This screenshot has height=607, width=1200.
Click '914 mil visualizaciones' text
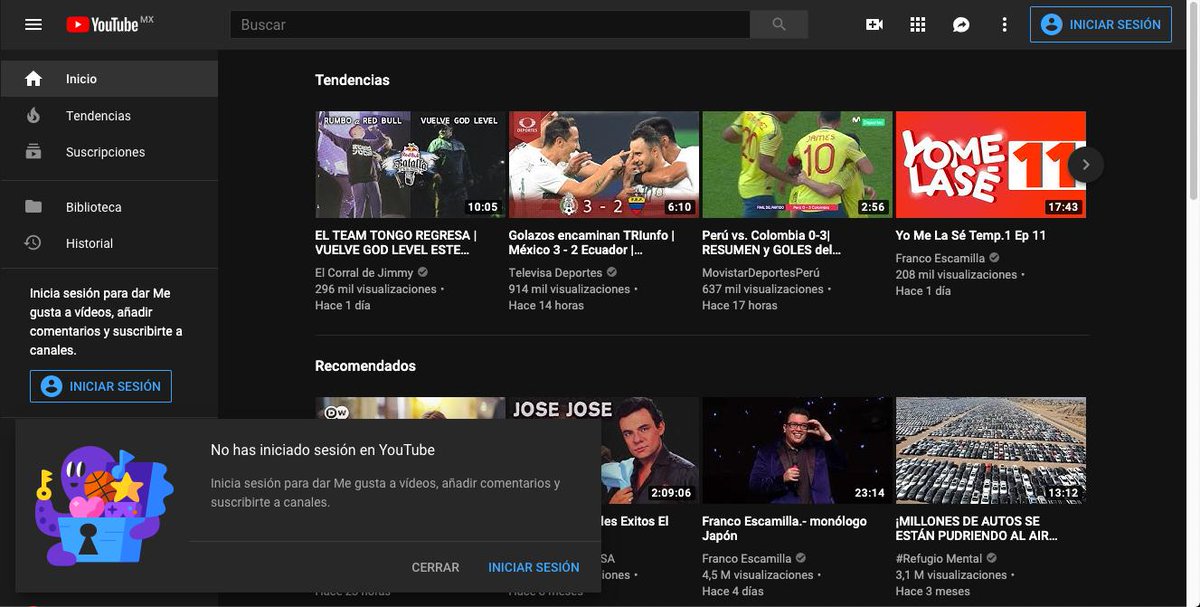click(x=569, y=289)
